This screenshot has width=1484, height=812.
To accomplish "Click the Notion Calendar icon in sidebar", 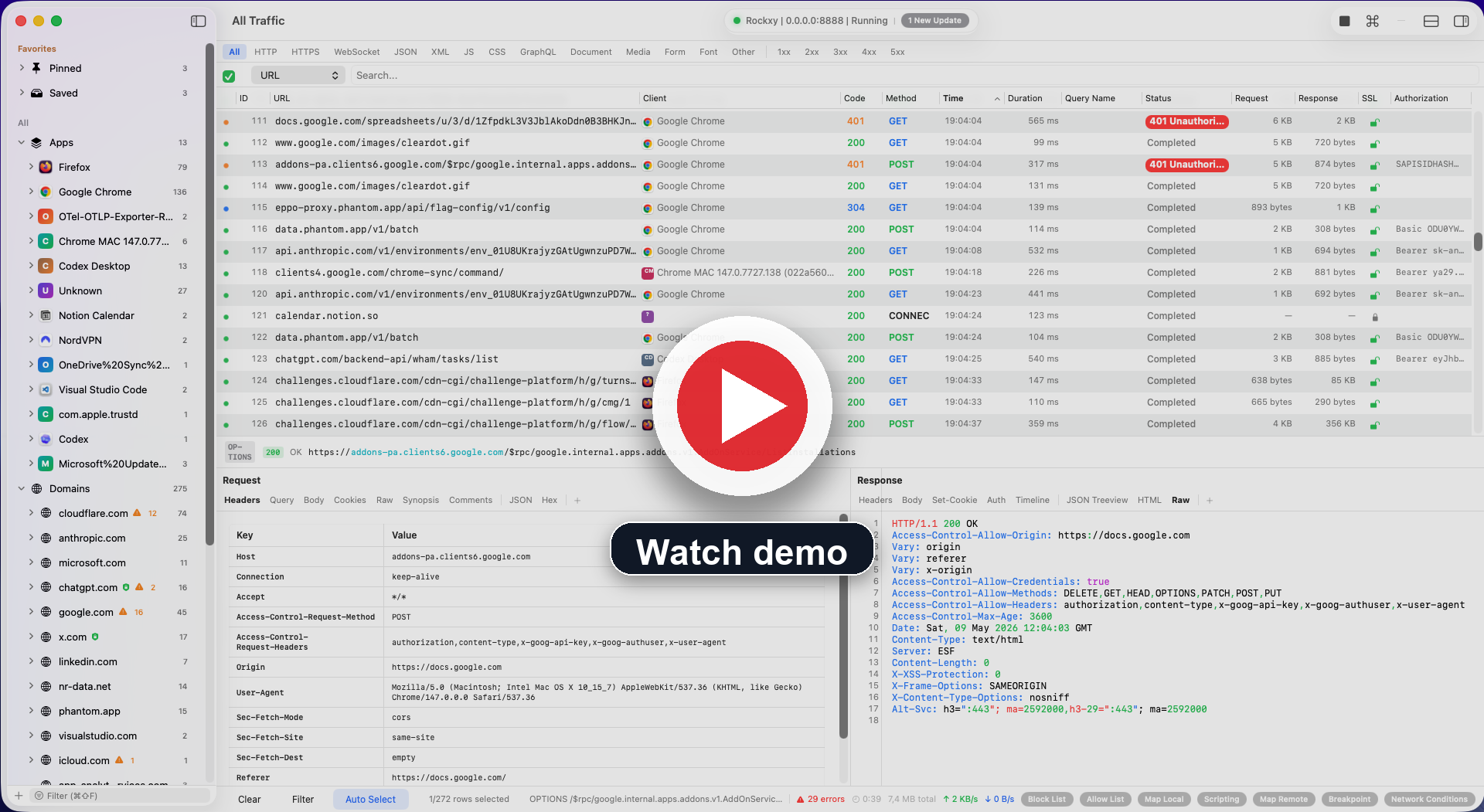I will pyautogui.click(x=46, y=315).
